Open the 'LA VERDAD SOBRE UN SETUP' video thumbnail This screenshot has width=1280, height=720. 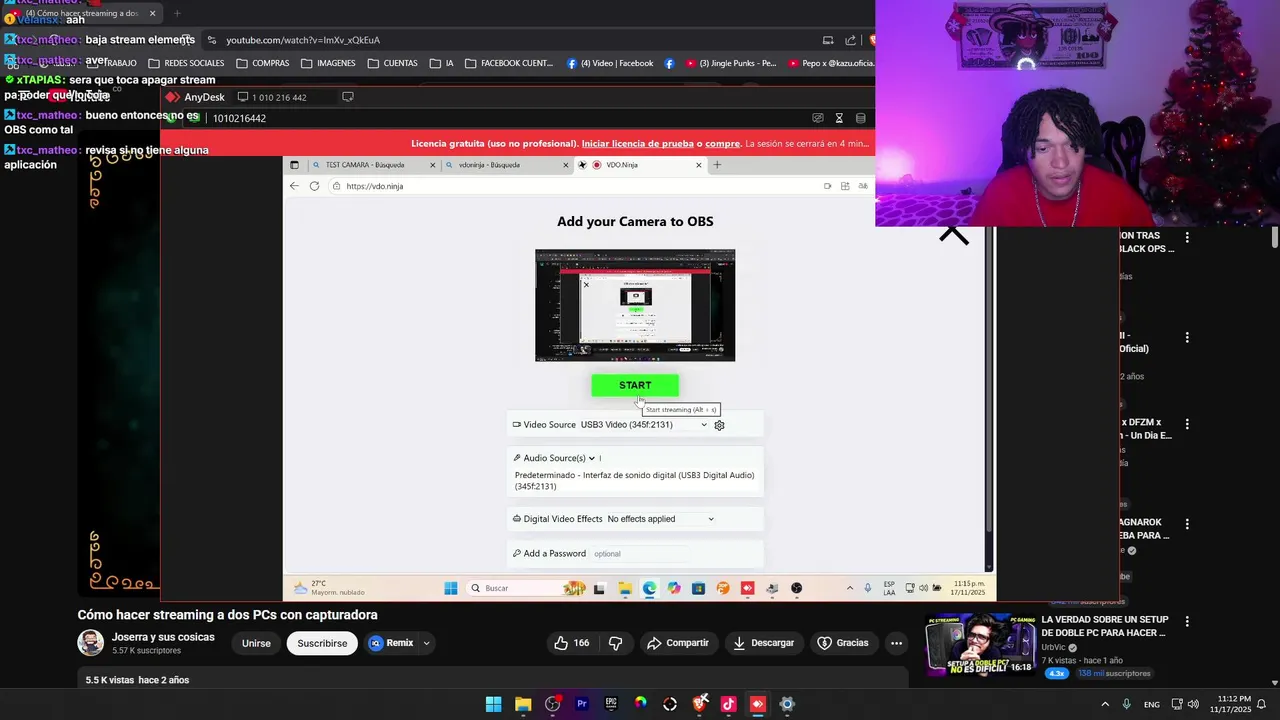[x=980, y=645]
